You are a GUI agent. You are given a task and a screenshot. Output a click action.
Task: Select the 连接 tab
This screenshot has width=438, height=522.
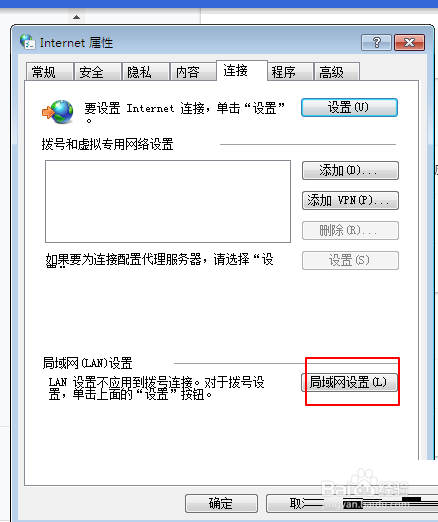[x=242, y=70]
